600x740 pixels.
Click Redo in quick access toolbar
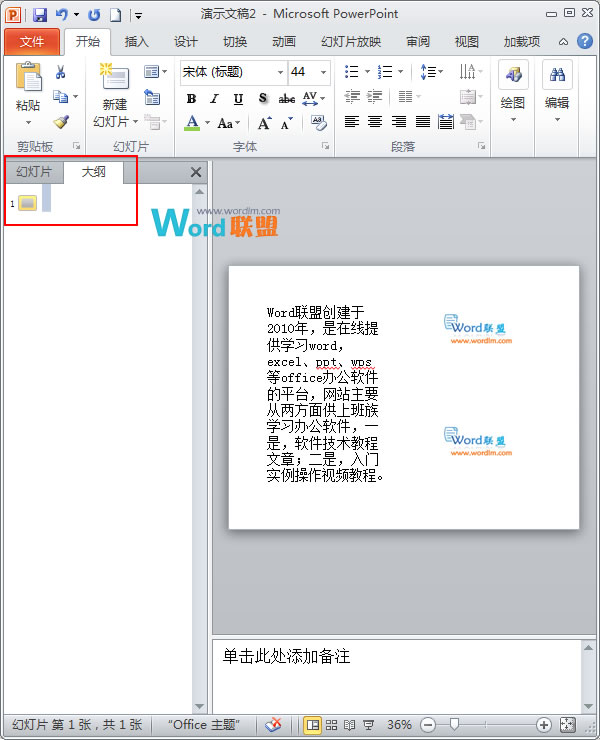click(x=94, y=15)
